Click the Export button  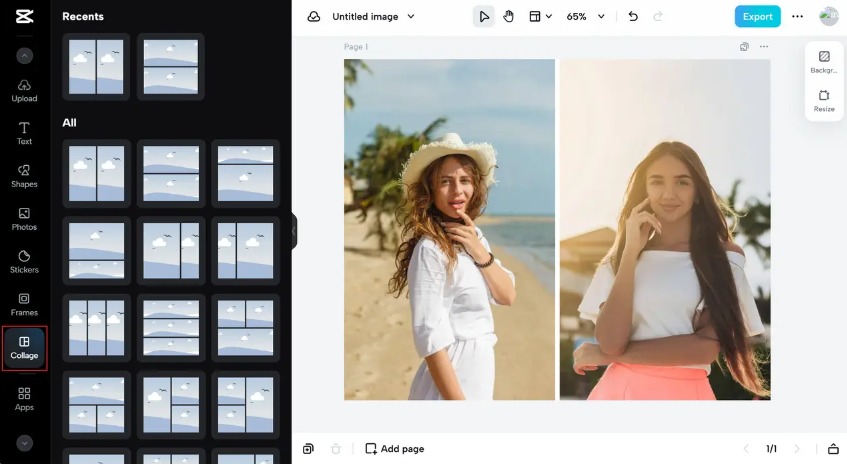[757, 17]
